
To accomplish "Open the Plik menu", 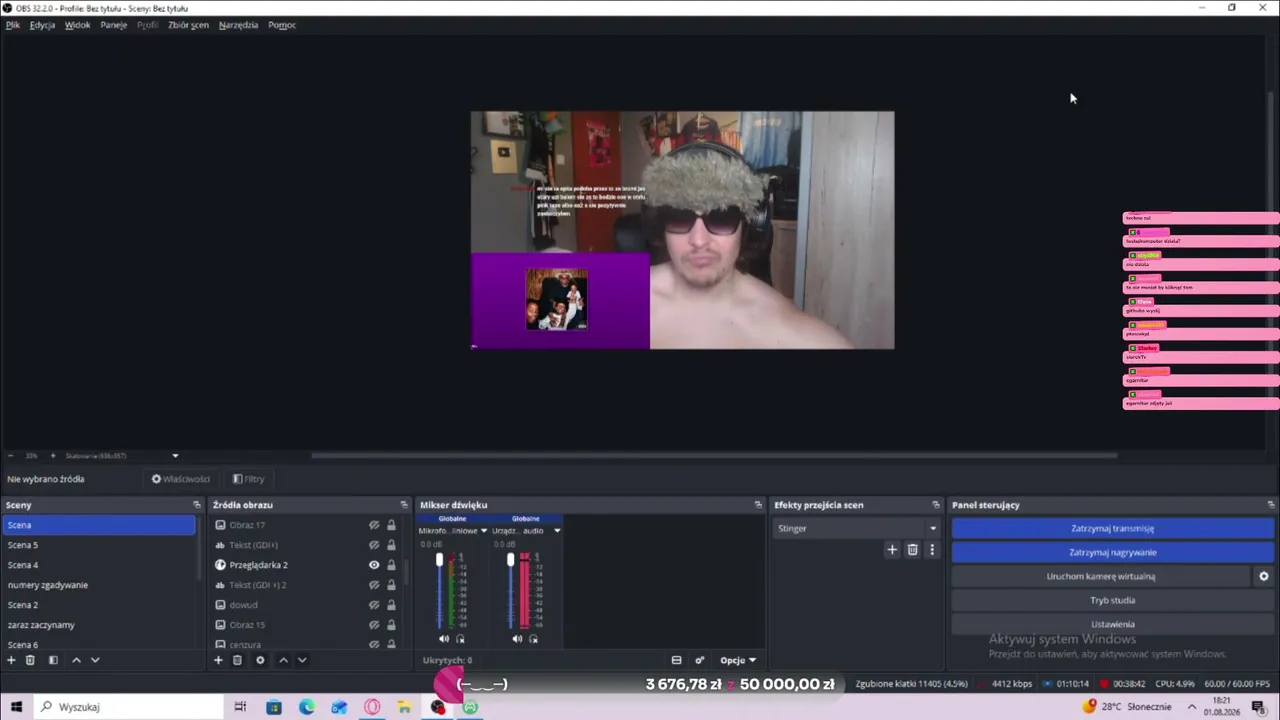I will pos(13,25).
